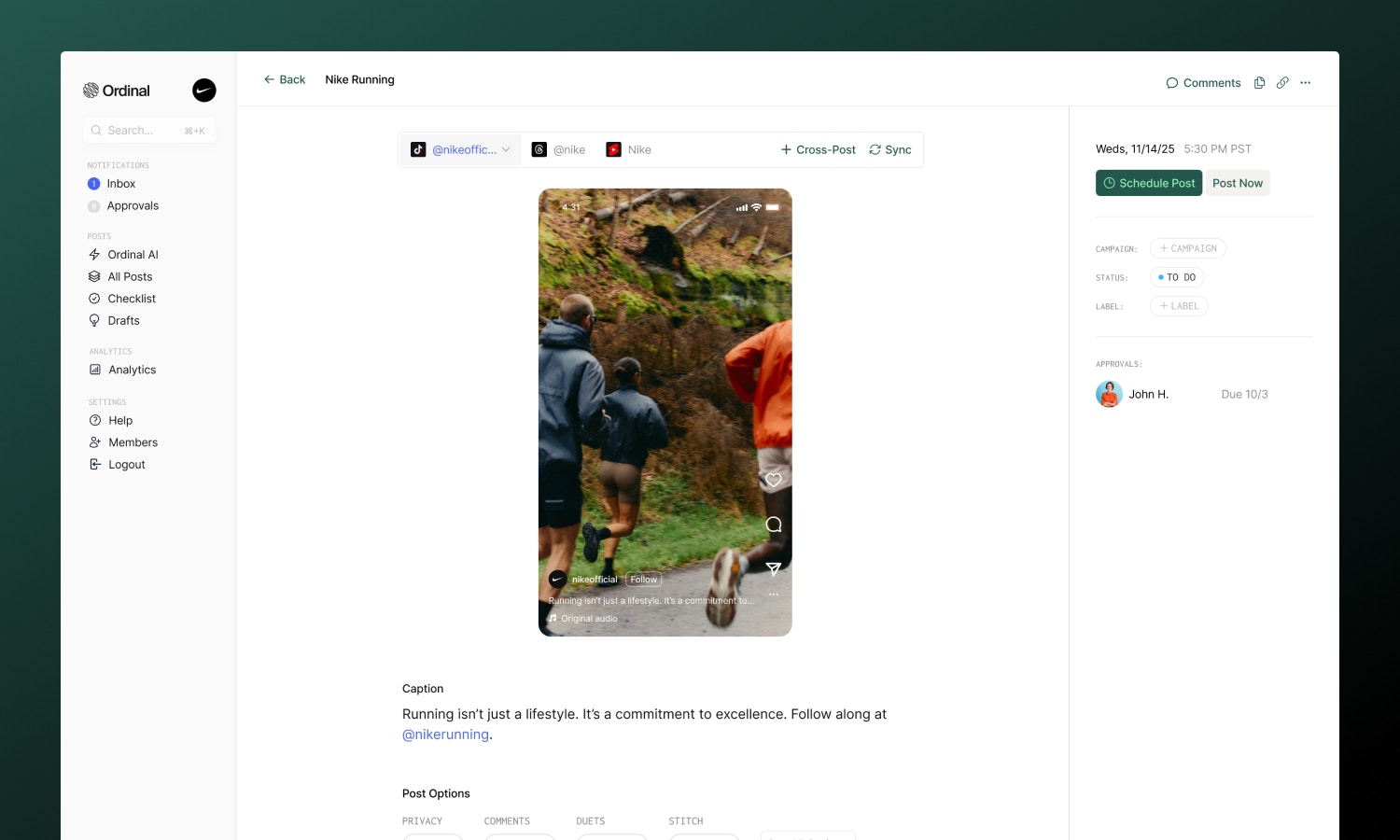Click the Analytics chart icon
The height and width of the screenshot is (840, 1400).
pyautogui.click(x=95, y=370)
